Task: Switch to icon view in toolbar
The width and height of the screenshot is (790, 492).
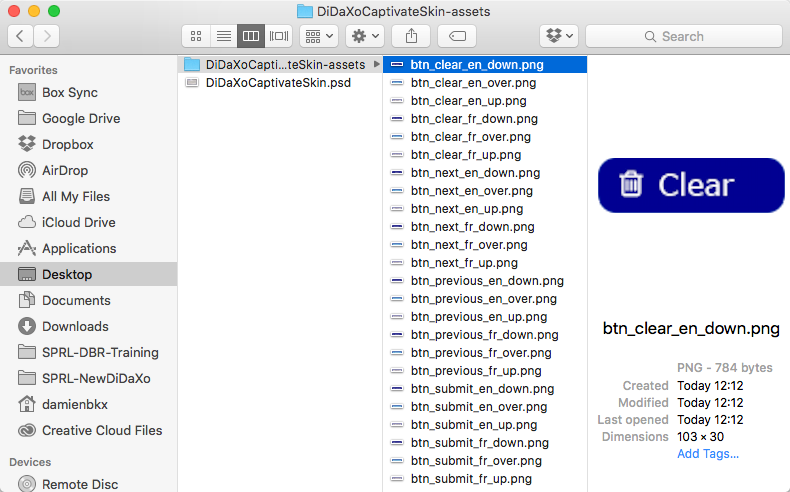Action: (x=196, y=36)
